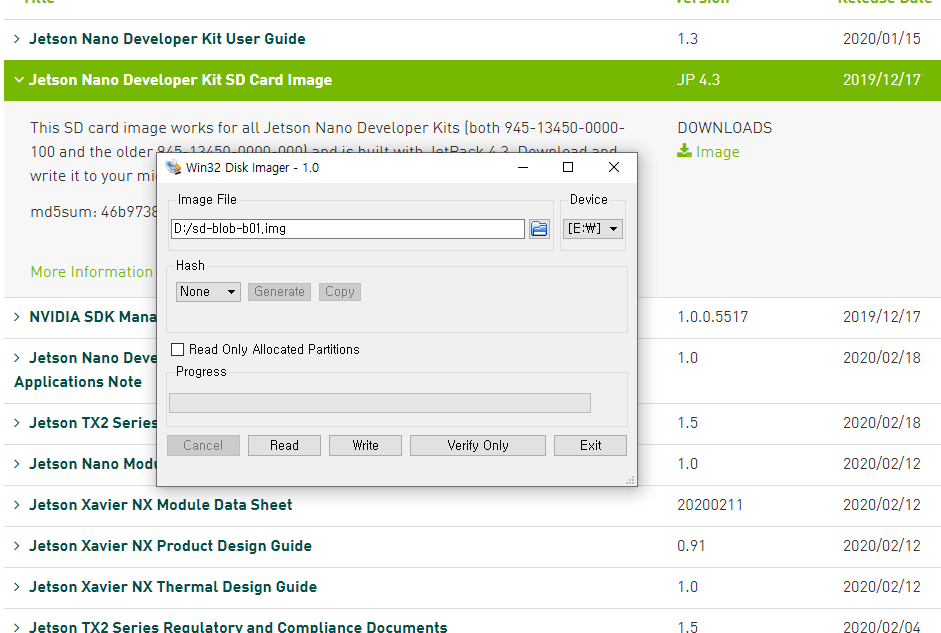Click the date '2019/12/17' in the green row

click(x=882, y=80)
